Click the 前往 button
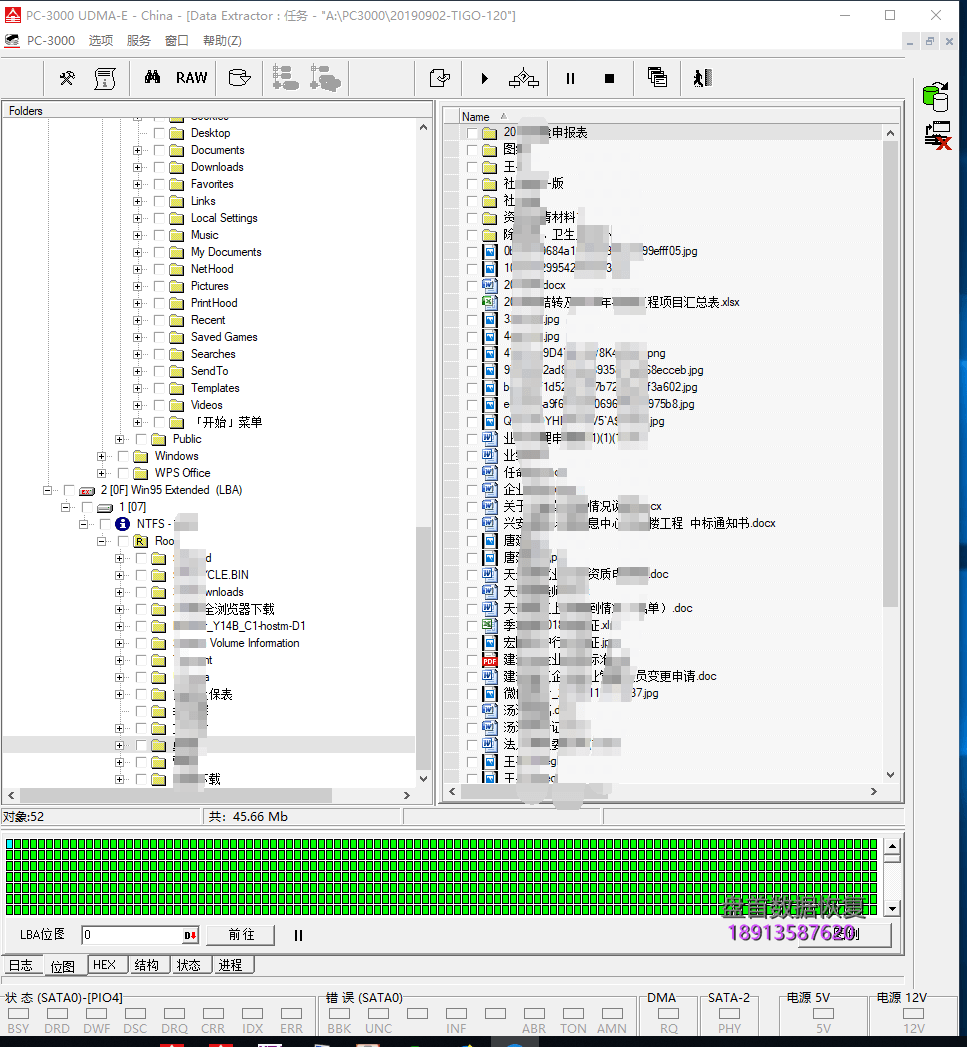This screenshot has width=967, height=1047. click(240, 935)
